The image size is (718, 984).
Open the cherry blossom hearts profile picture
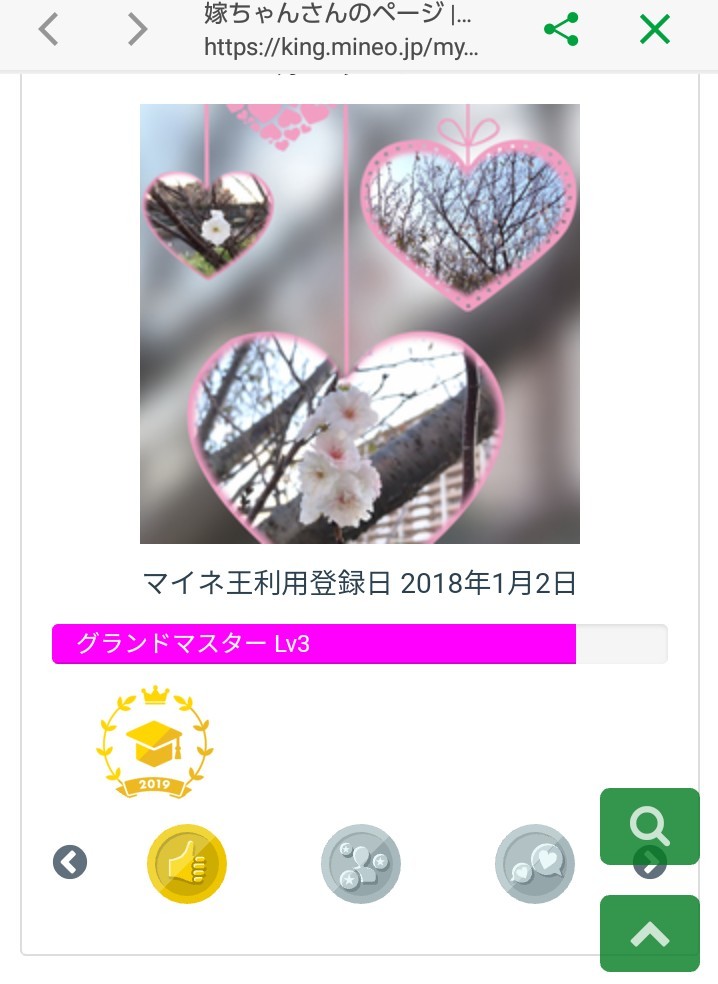[360, 324]
